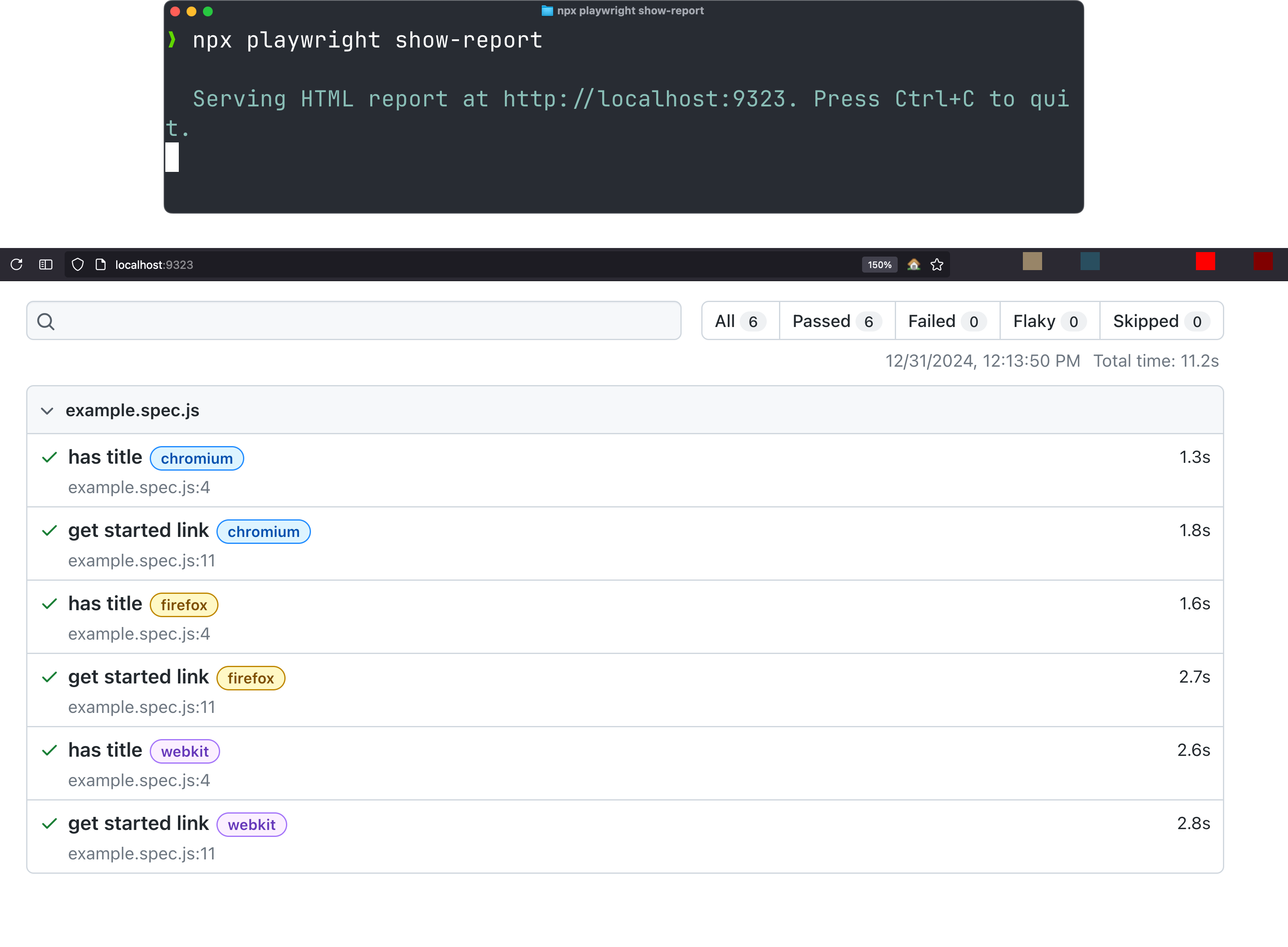Click the house icon in address bar
Viewport: 1288px width, 947px height.
coord(914,264)
